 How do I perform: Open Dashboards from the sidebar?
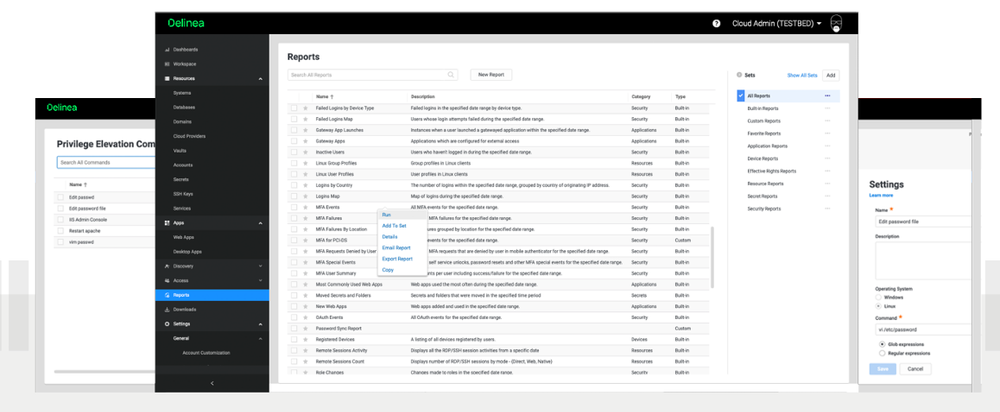click(x=185, y=49)
